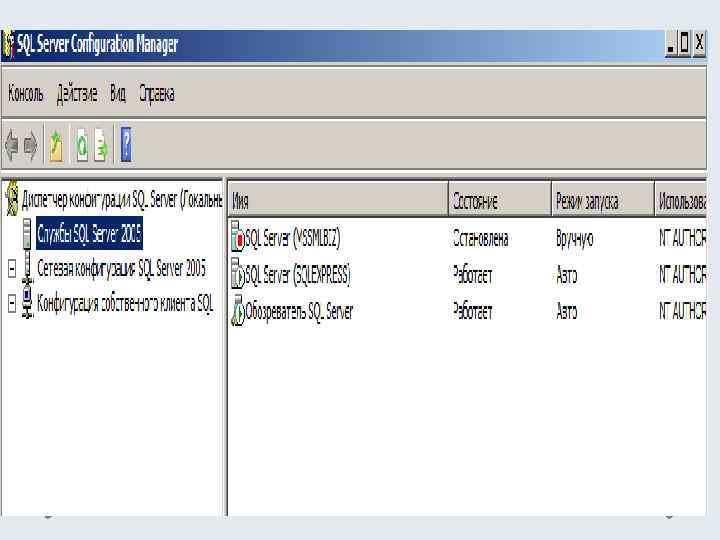Click the Остановлена status cell

[480, 238]
